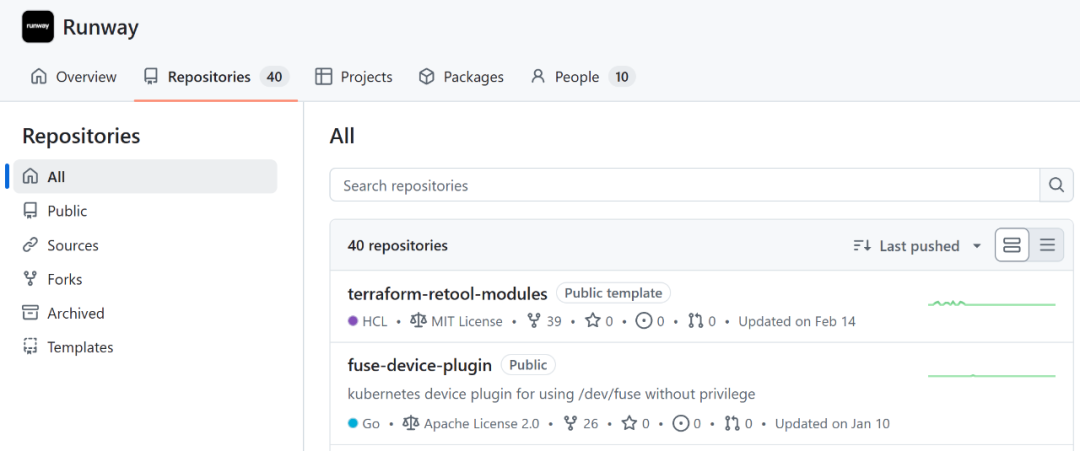Open the People tab
This screenshot has height=451, width=1080.
point(581,77)
